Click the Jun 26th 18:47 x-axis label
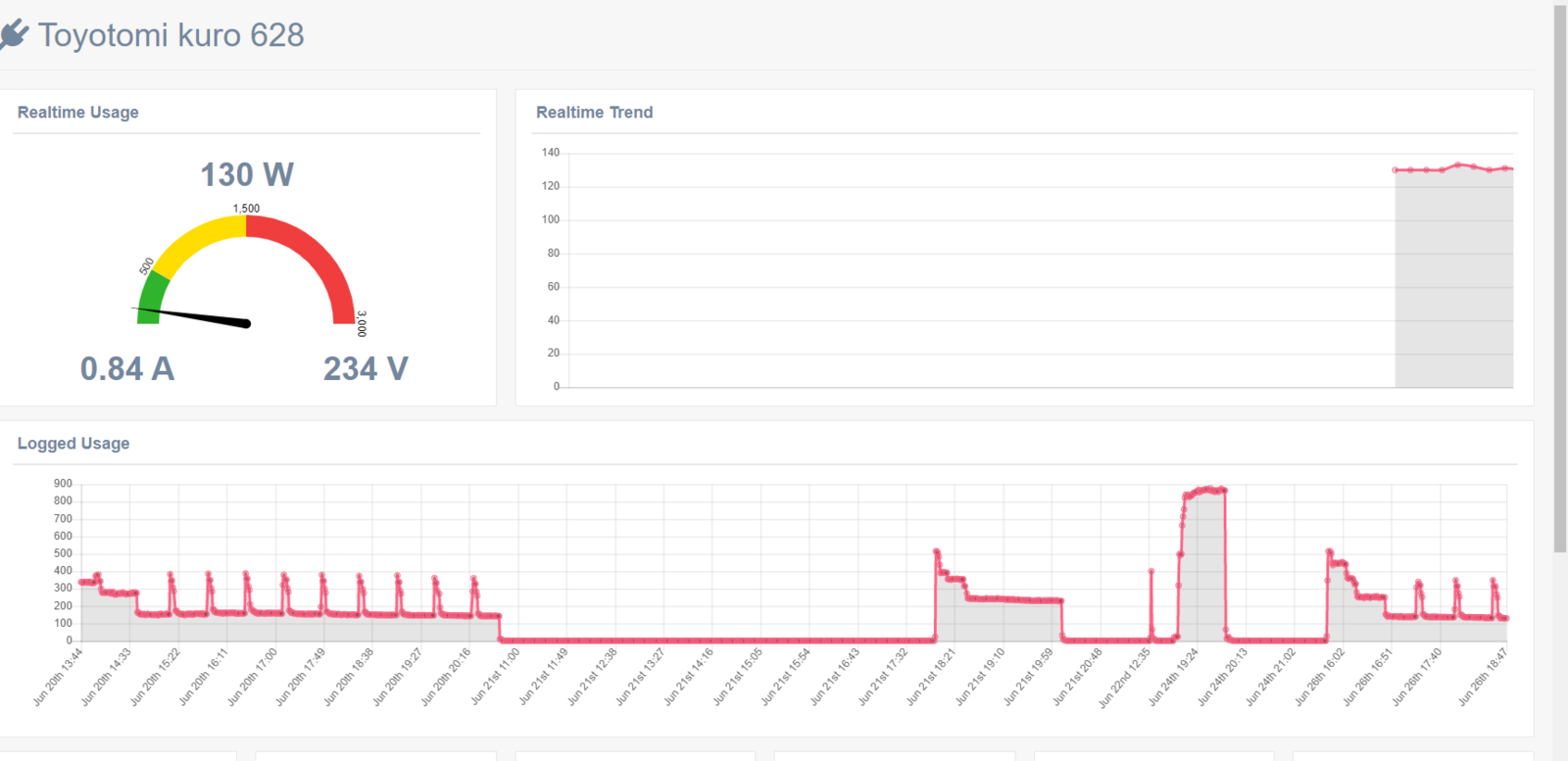This screenshot has height=761, width=1568. [1482, 677]
